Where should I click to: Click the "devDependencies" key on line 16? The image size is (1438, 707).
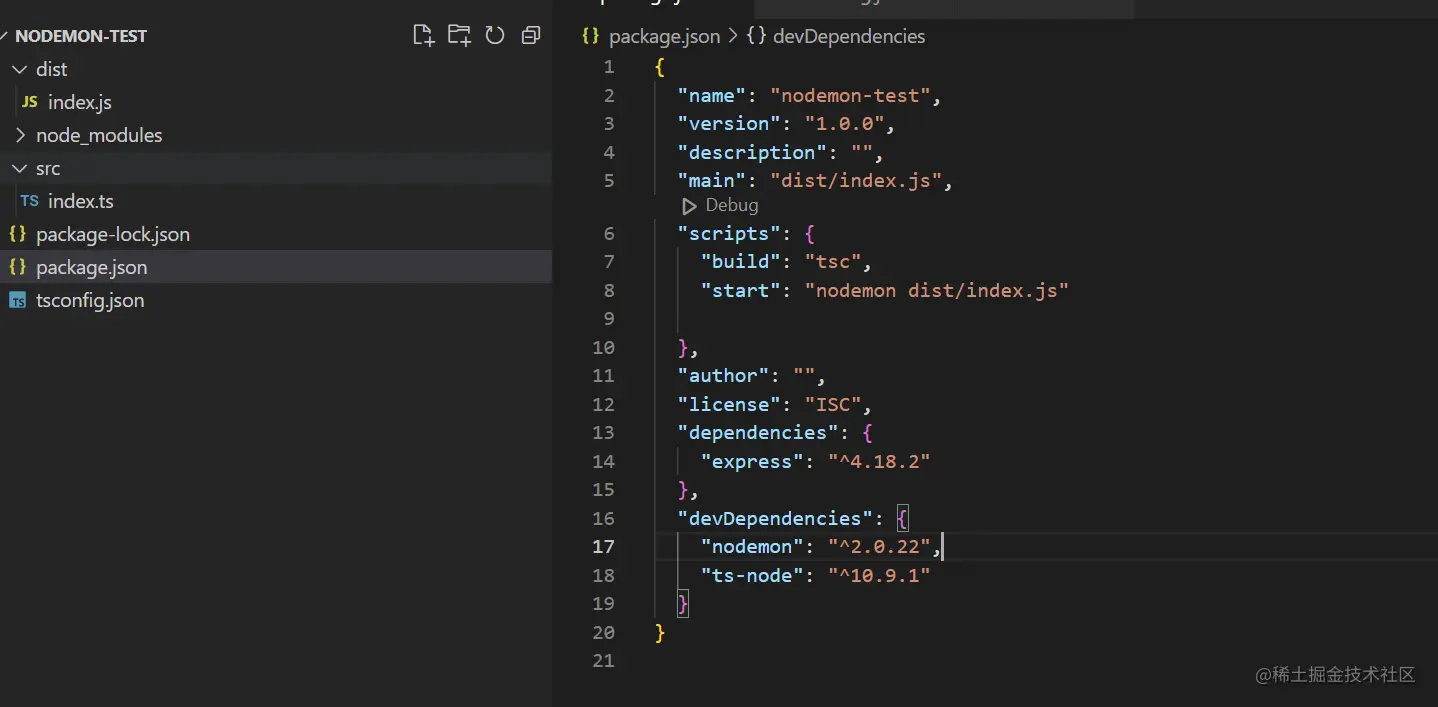click(x=775, y=518)
